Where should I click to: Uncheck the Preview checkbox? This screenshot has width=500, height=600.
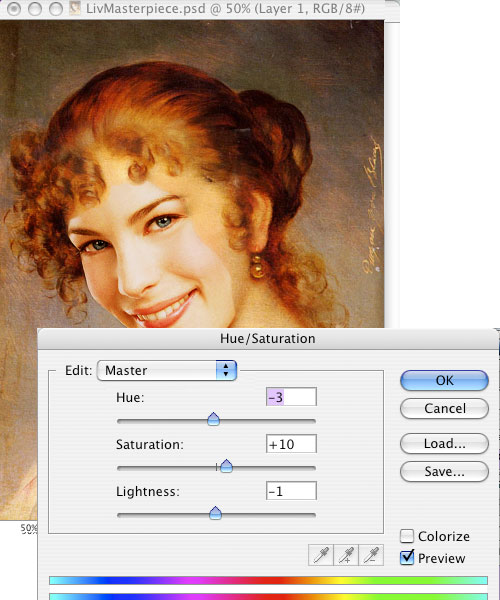coord(407,558)
